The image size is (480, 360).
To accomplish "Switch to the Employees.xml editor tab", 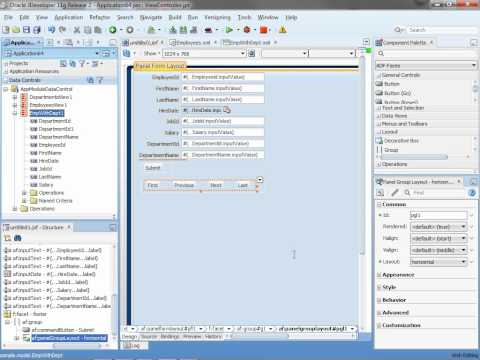I will pyautogui.click(x=193, y=43).
